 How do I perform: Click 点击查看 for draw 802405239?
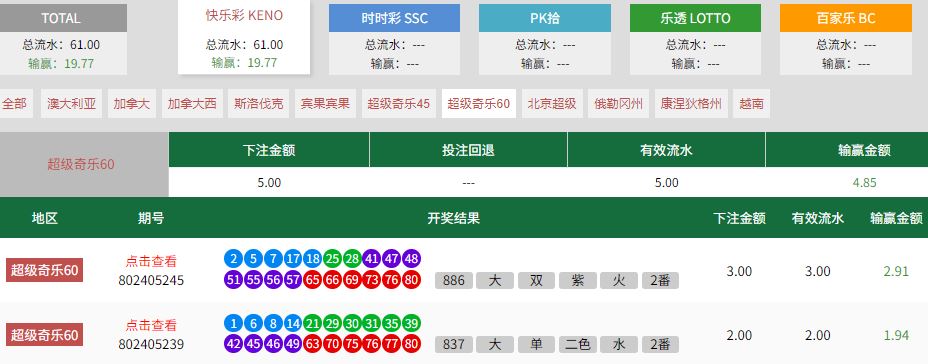(151, 325)
